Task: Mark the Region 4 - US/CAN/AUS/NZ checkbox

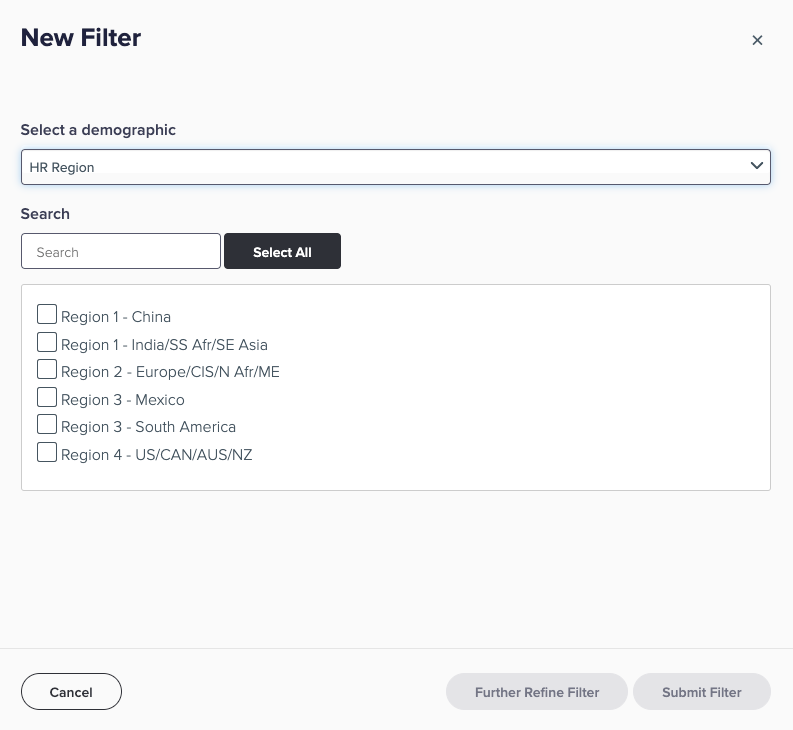Action: pyautogui.click(x=47, y=452)
